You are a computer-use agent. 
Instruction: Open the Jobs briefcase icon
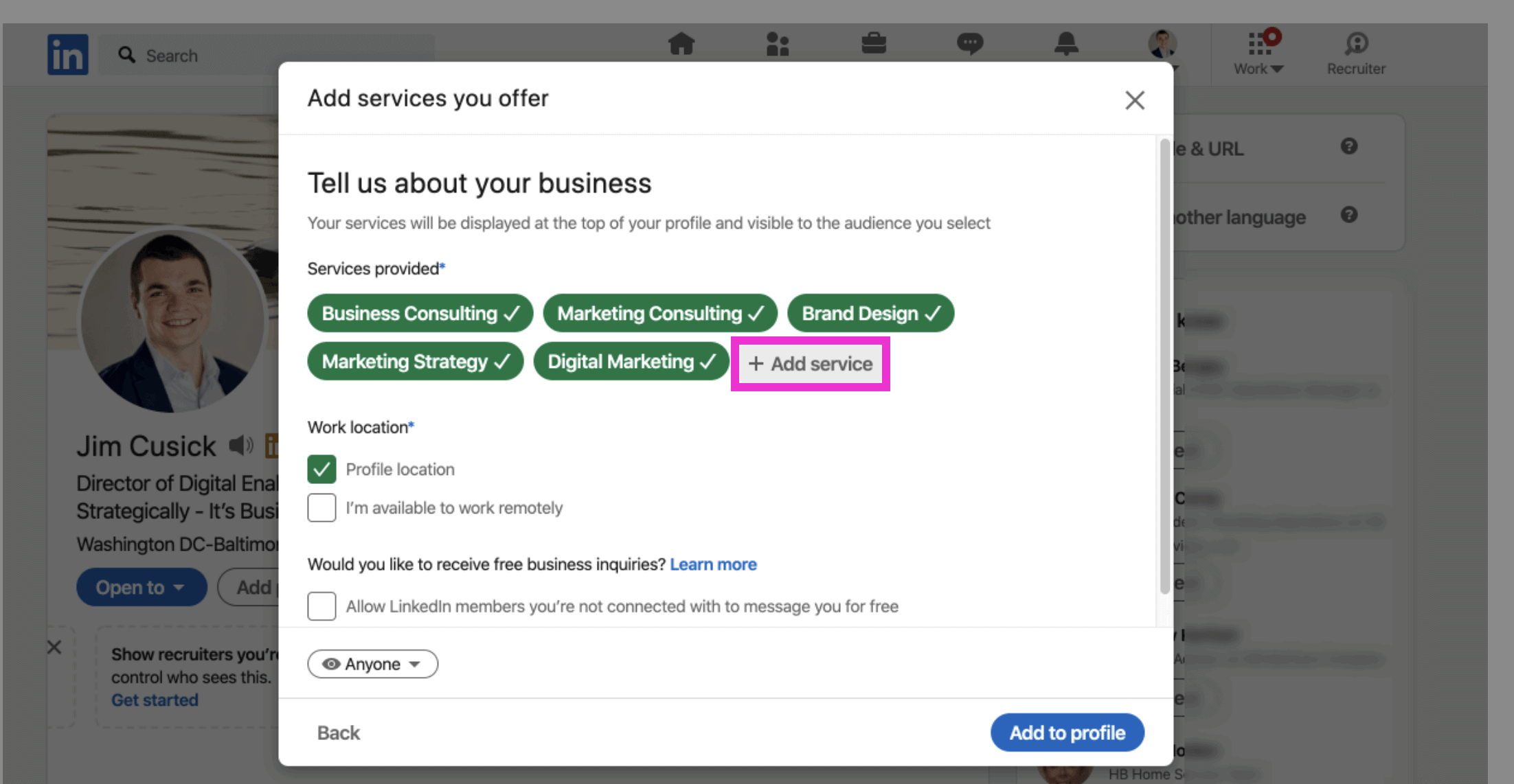click(874, 44)
